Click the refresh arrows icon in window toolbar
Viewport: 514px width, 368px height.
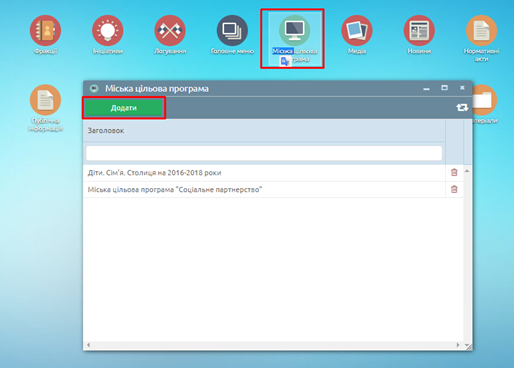(x=462, y=107)
